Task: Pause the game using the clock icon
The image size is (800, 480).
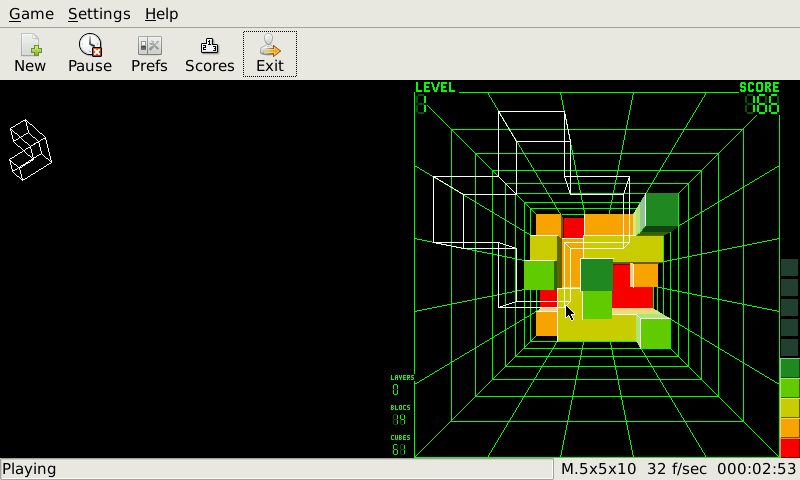Action: 90,54
